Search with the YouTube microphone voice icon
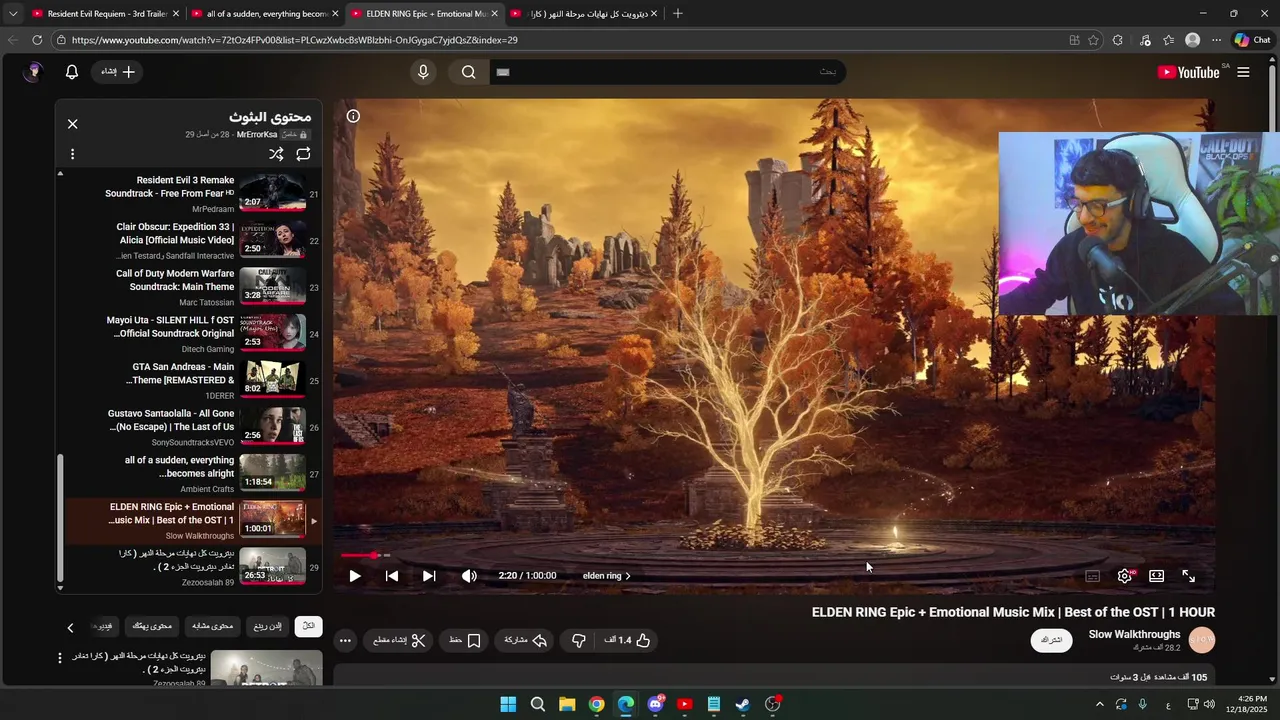 tap(423, 72)
